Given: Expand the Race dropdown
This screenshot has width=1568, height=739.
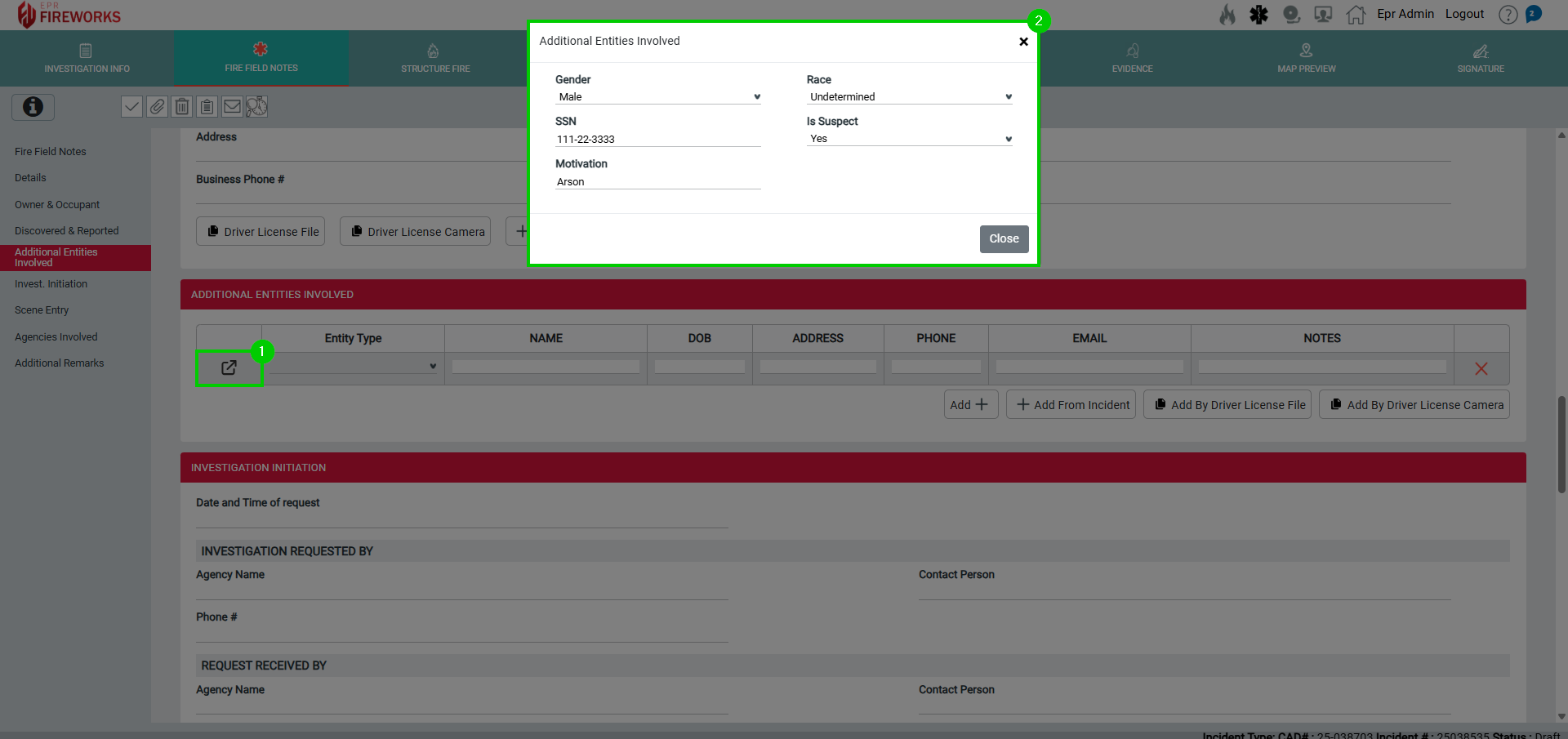Looking at the screenshot, I should (909, 96).
